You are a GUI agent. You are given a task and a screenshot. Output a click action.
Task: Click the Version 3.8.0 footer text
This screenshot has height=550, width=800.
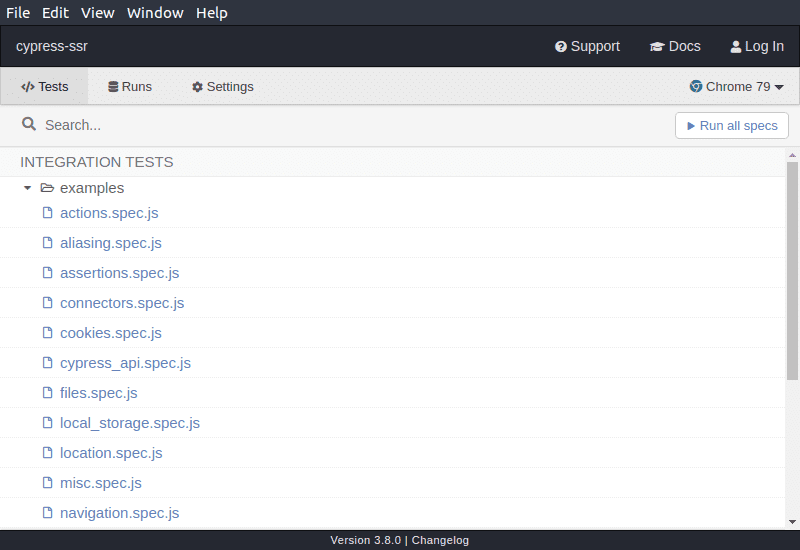[x=365, y=540]
